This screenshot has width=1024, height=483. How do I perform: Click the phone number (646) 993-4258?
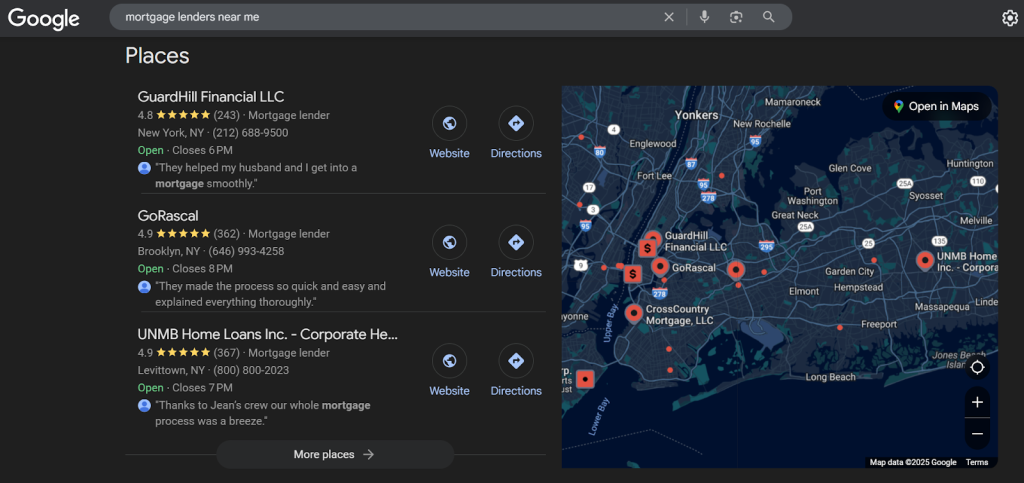coord(246,251)
